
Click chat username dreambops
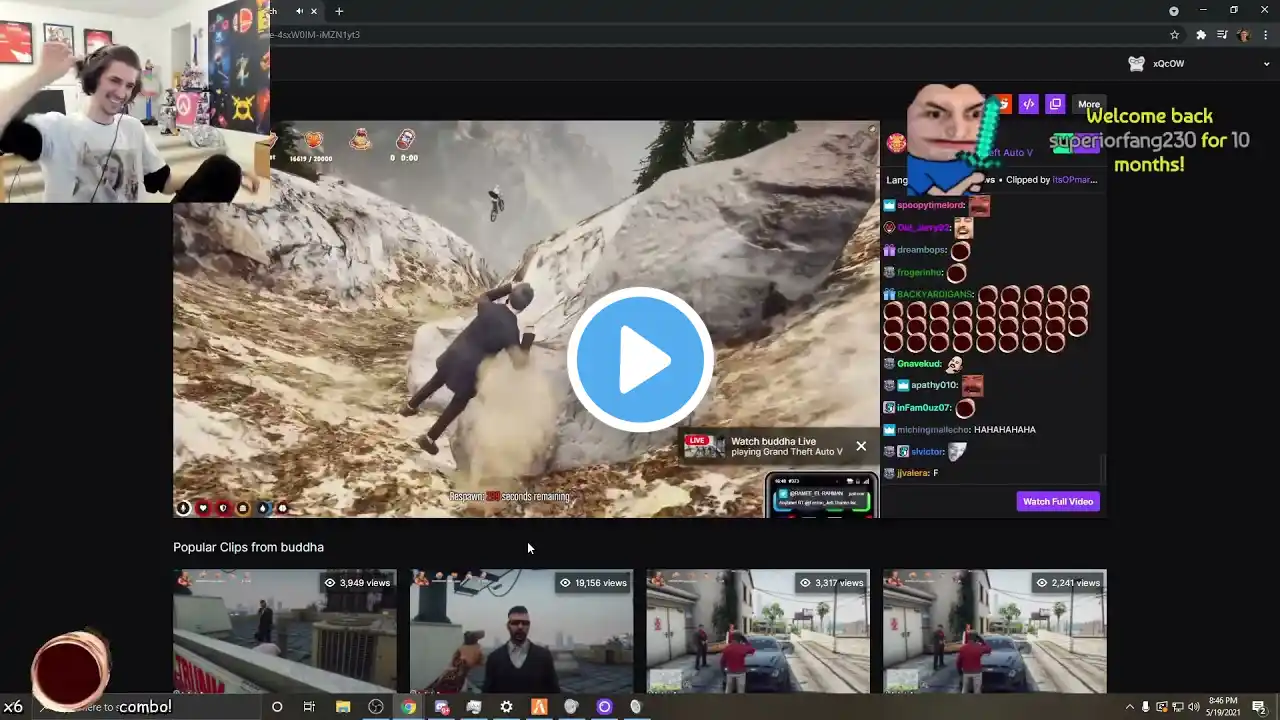pos(920,250)
